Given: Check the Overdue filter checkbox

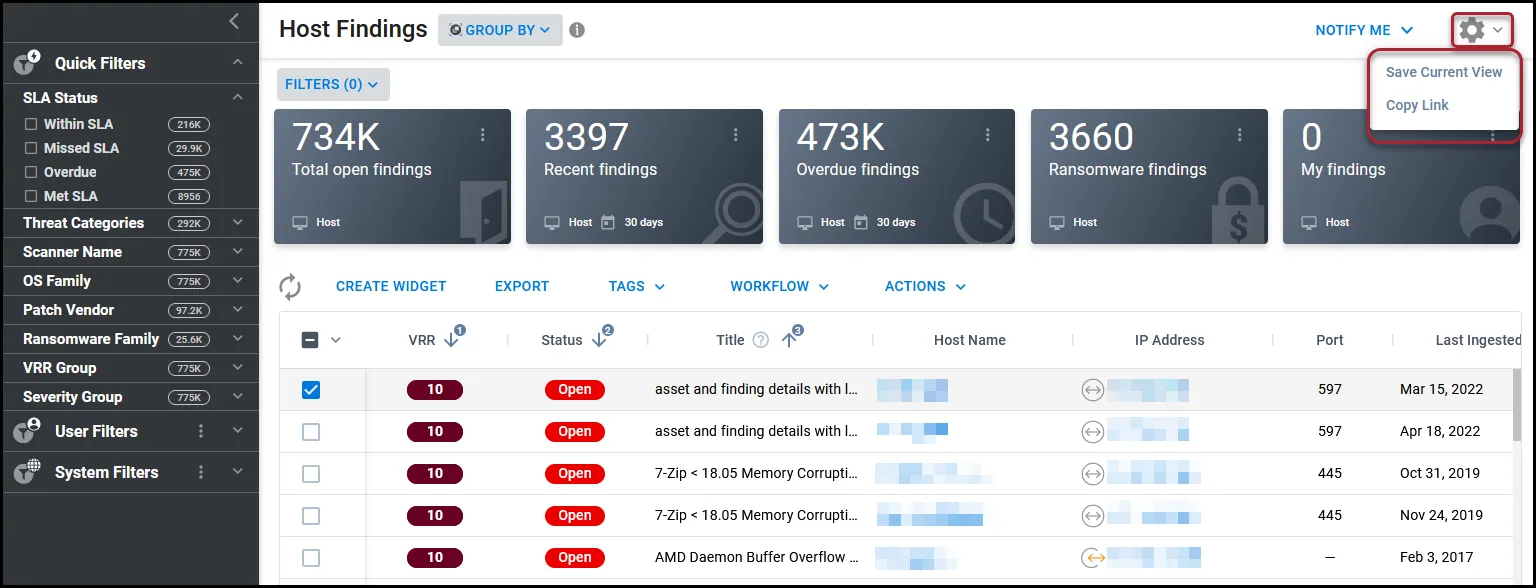Looking at the screenshot, I should (x=31, y=172).
